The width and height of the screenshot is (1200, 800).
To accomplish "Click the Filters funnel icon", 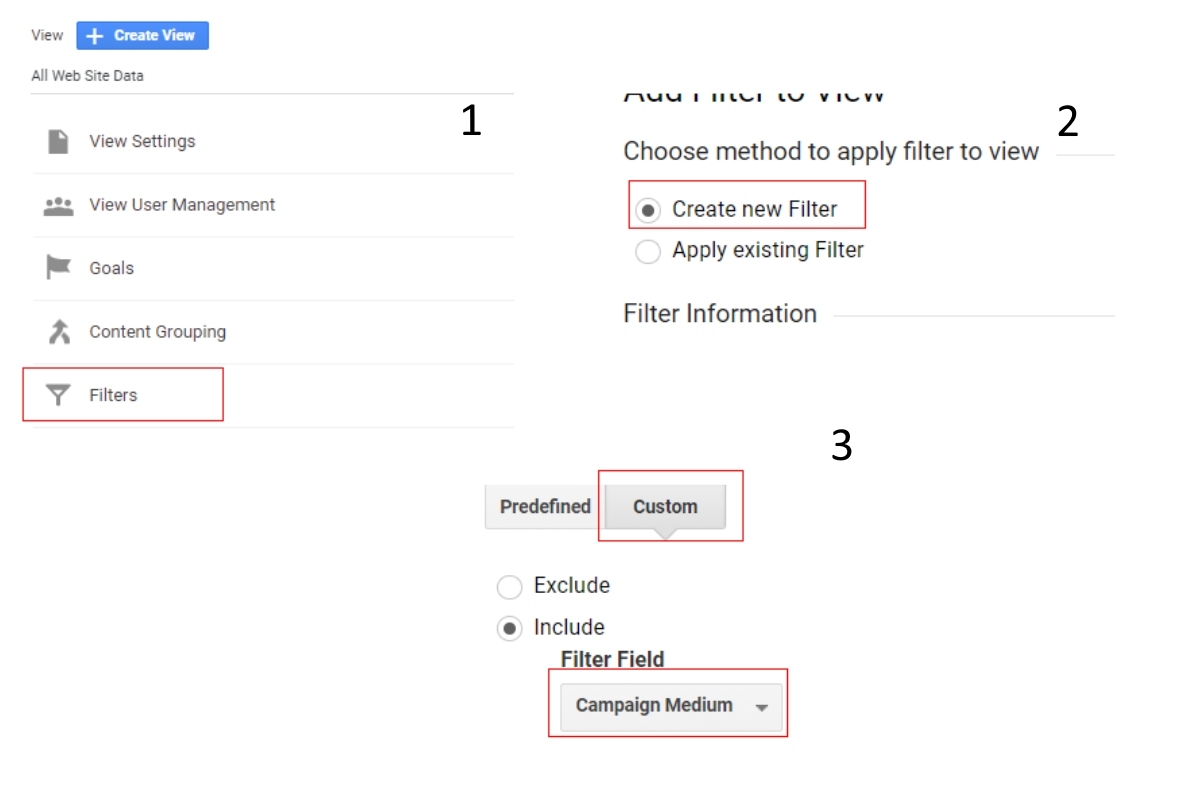I will pos(59,395).
